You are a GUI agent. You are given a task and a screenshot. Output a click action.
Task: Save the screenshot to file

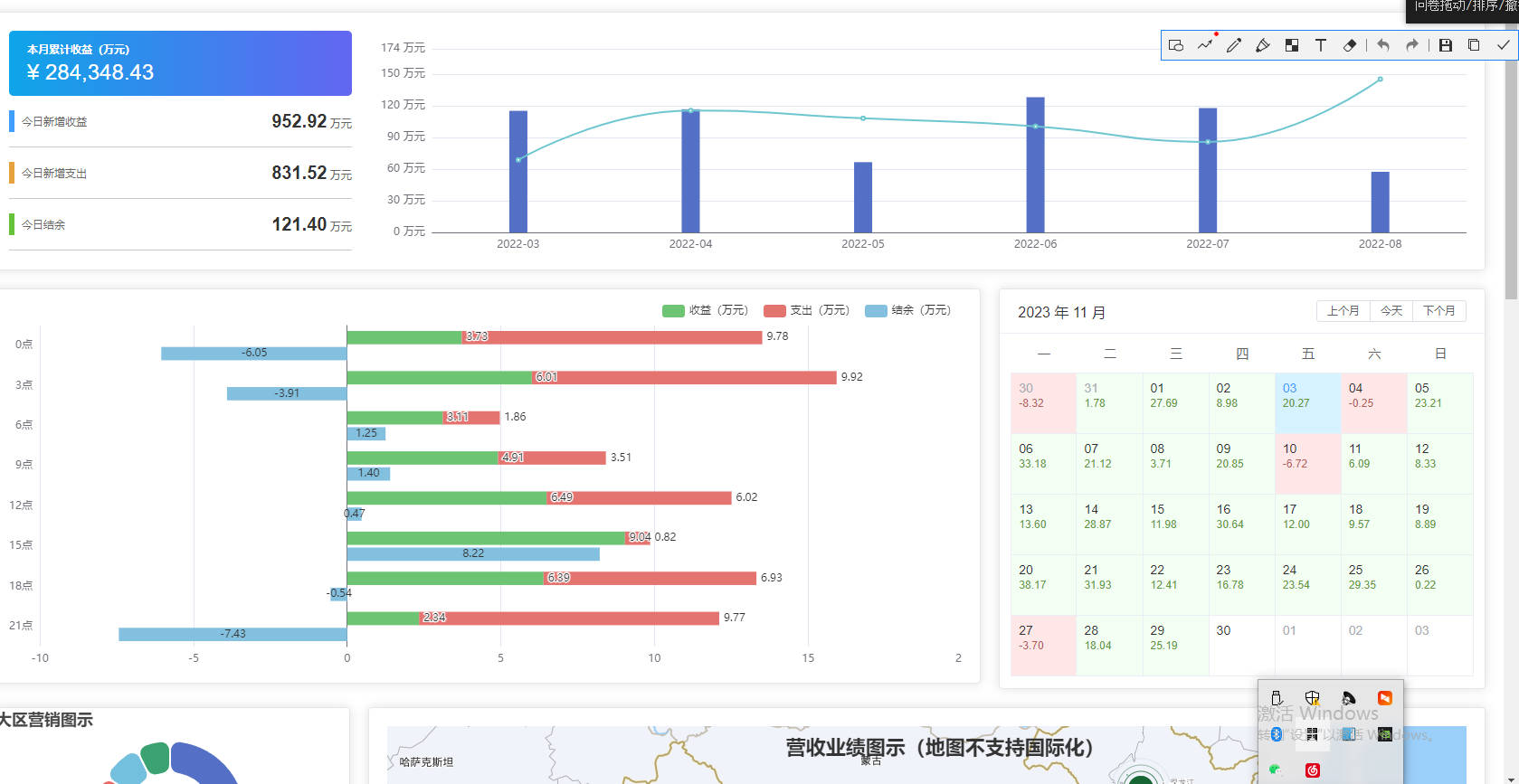tap(1446, 45)
